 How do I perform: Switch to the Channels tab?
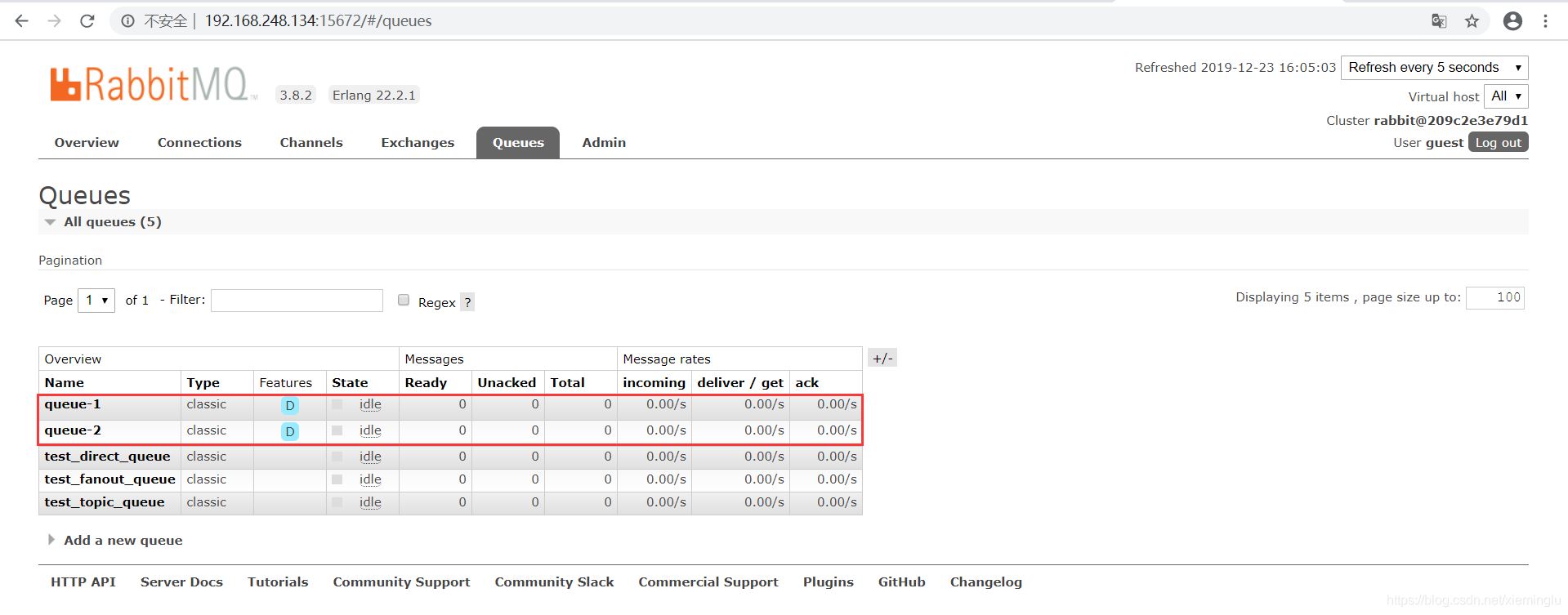311,142
